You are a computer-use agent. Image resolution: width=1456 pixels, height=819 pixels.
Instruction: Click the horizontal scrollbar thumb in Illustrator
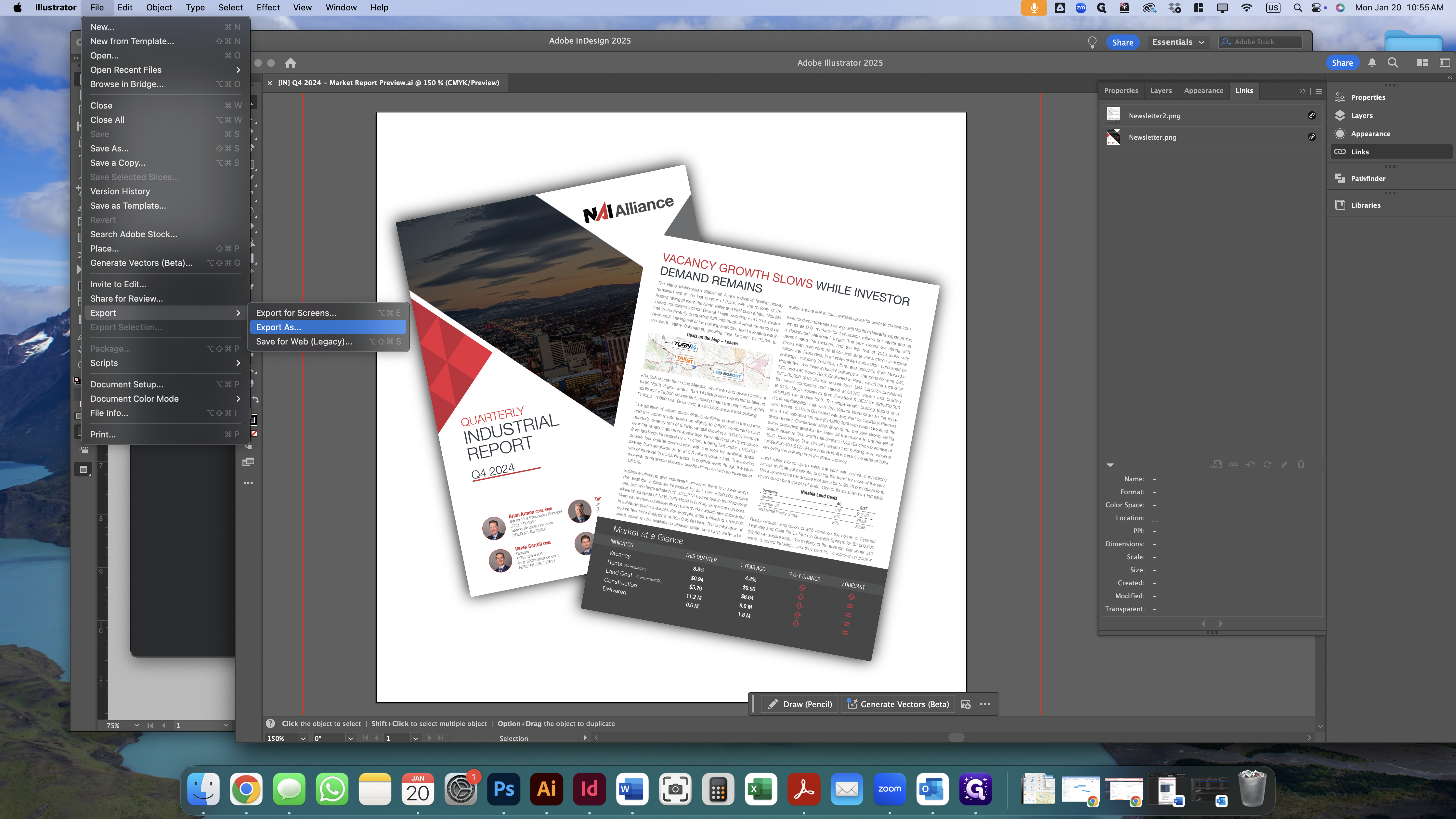click(x=956, y=737)
